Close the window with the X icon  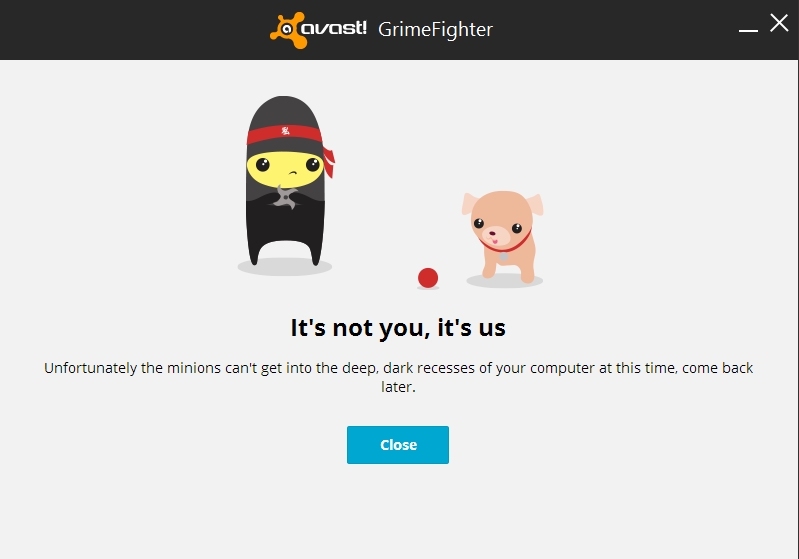(779, 22)
